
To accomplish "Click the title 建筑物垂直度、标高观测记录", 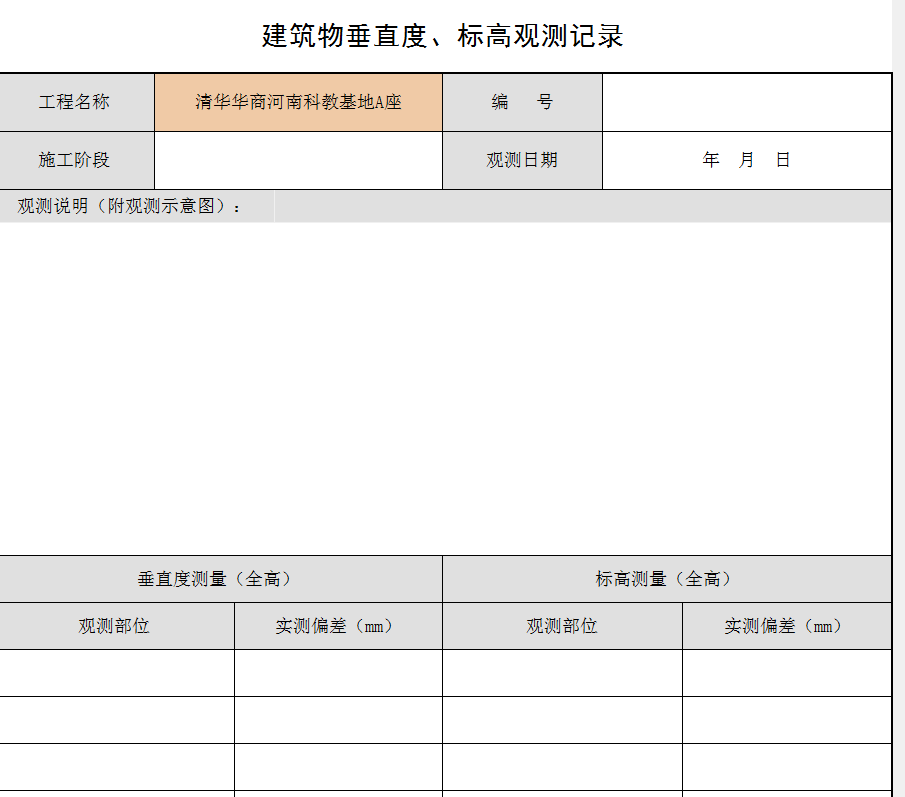I will coord(442,37).
